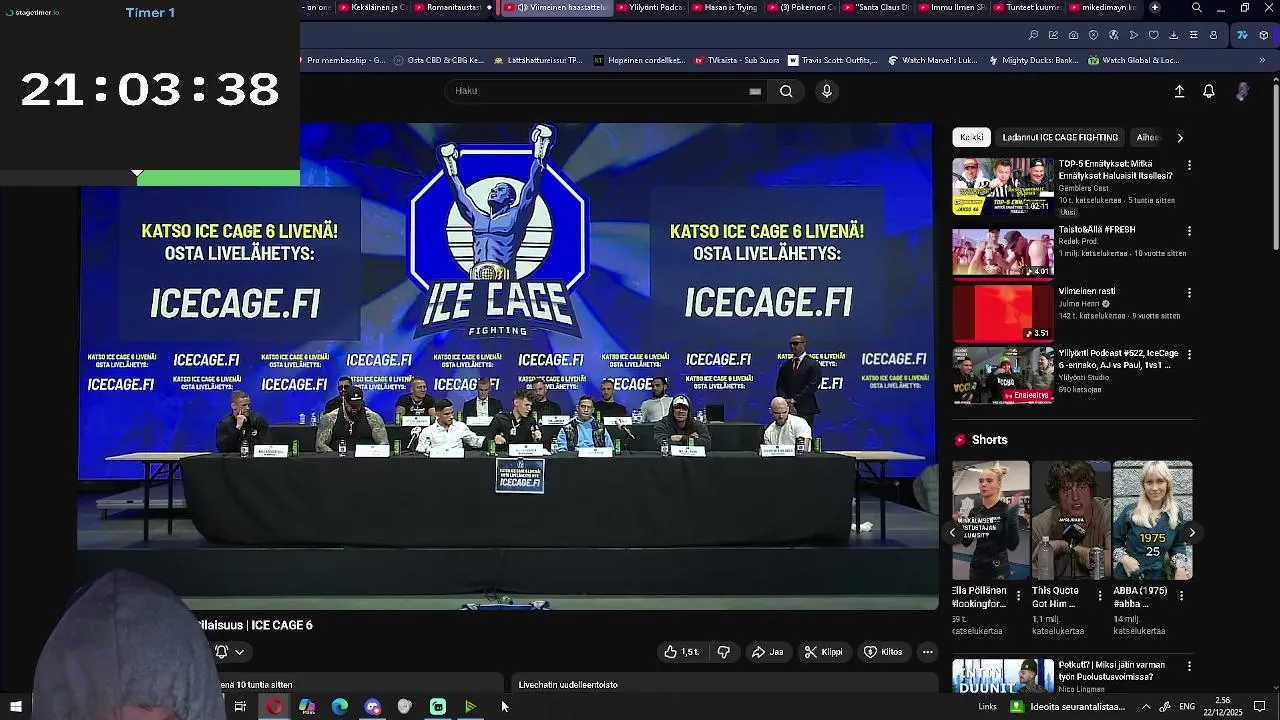The image size is (1280, 720).
Task: Open options for TOP-5 Ennätykset video
Action: [x=1189, y=165]
